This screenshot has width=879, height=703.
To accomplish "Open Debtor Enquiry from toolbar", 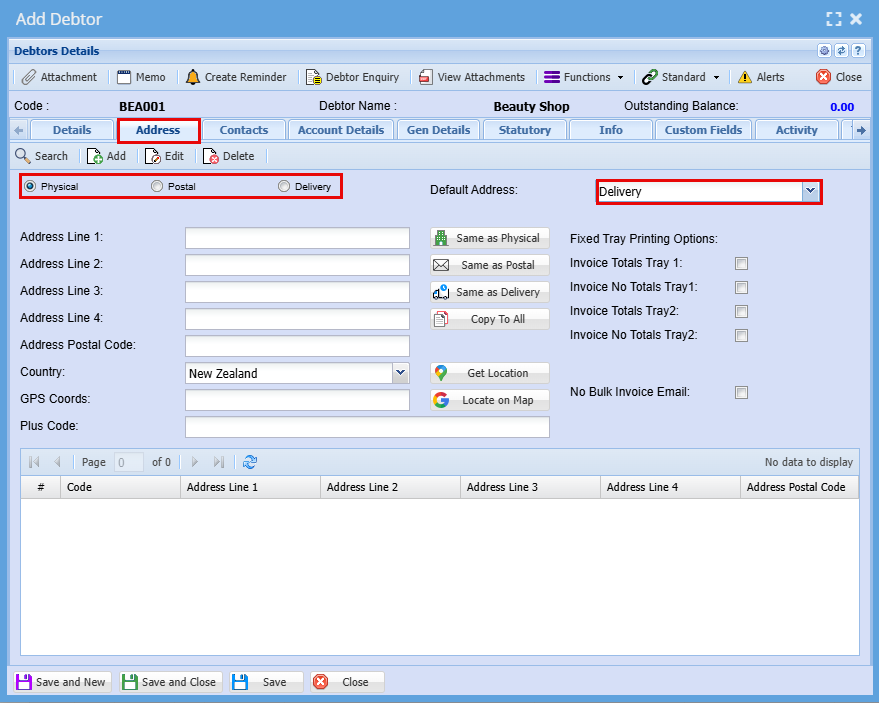I will (x=352, y=77).
